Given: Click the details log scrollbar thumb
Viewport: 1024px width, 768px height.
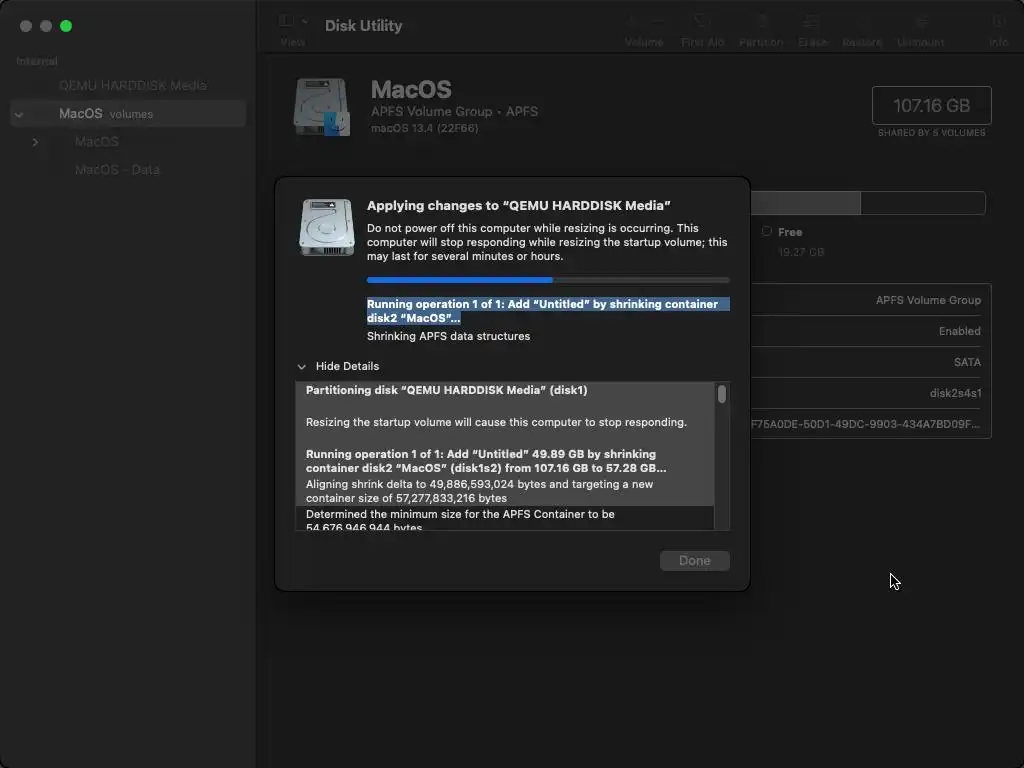Looking at the screenshot, I should click(x=722, y=394).
